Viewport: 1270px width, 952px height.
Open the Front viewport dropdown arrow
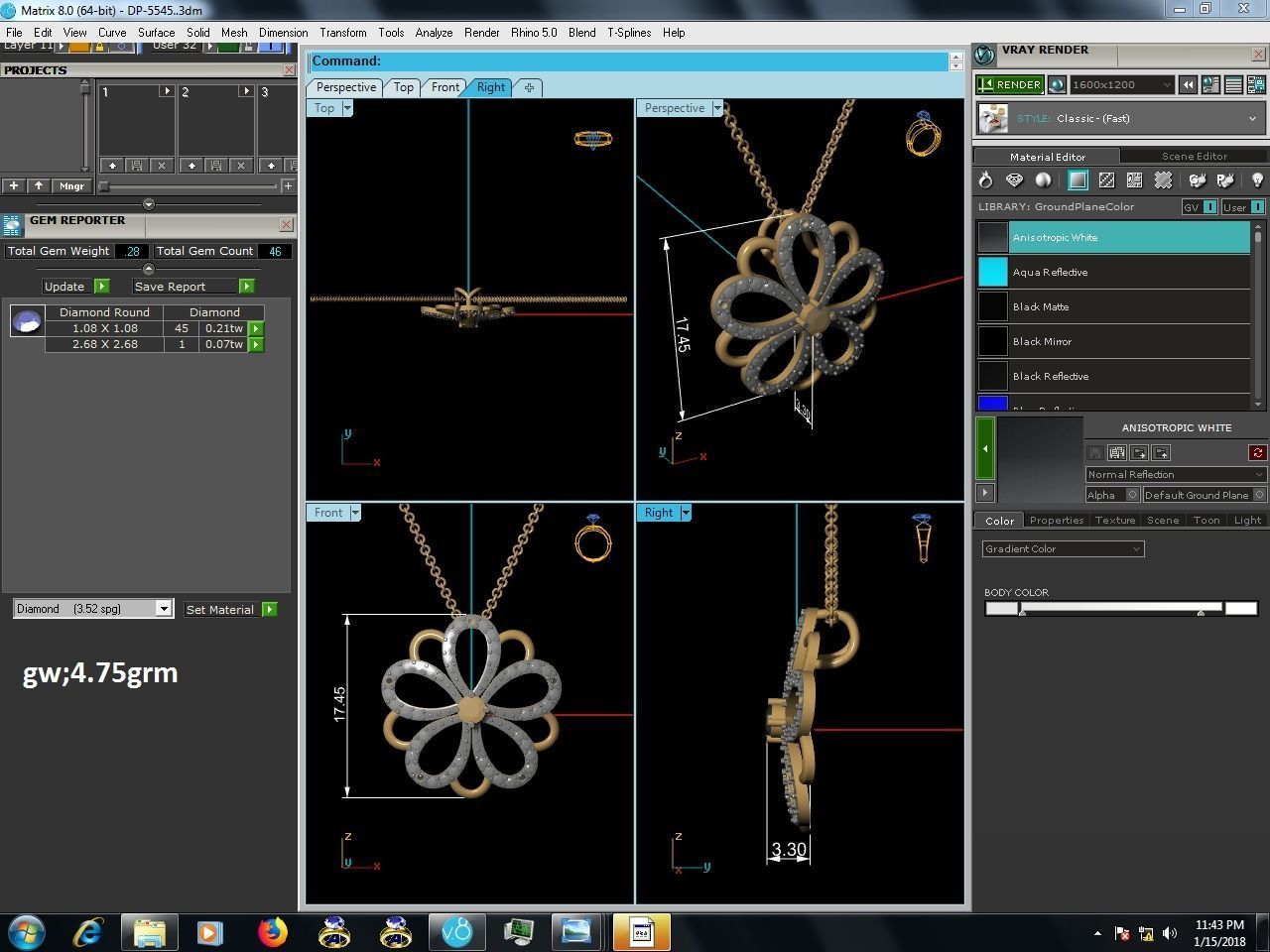coord(355,513)
